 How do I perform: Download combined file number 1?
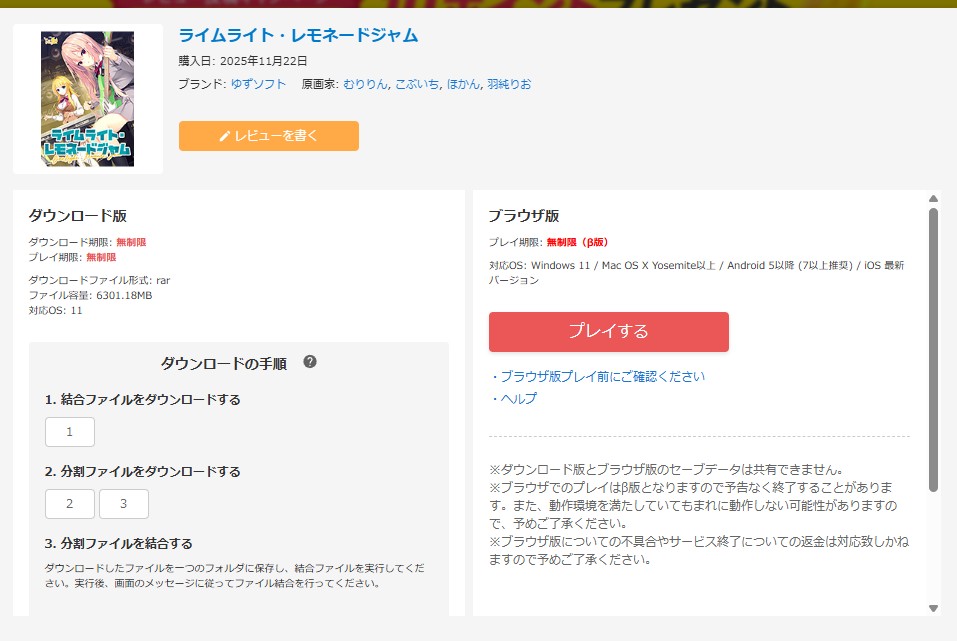point(70,432)
